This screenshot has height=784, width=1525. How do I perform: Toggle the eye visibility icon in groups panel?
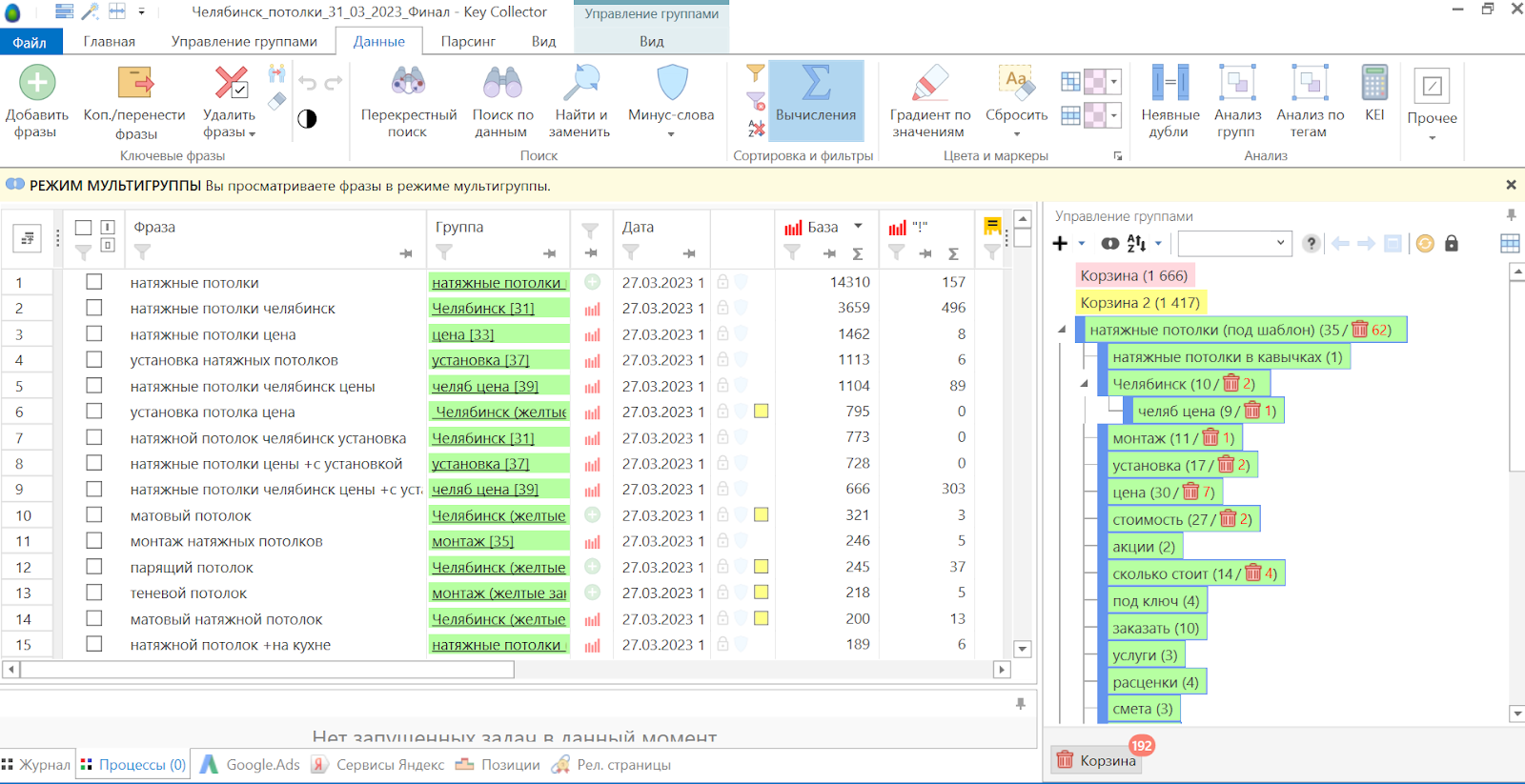(1109, 244)
